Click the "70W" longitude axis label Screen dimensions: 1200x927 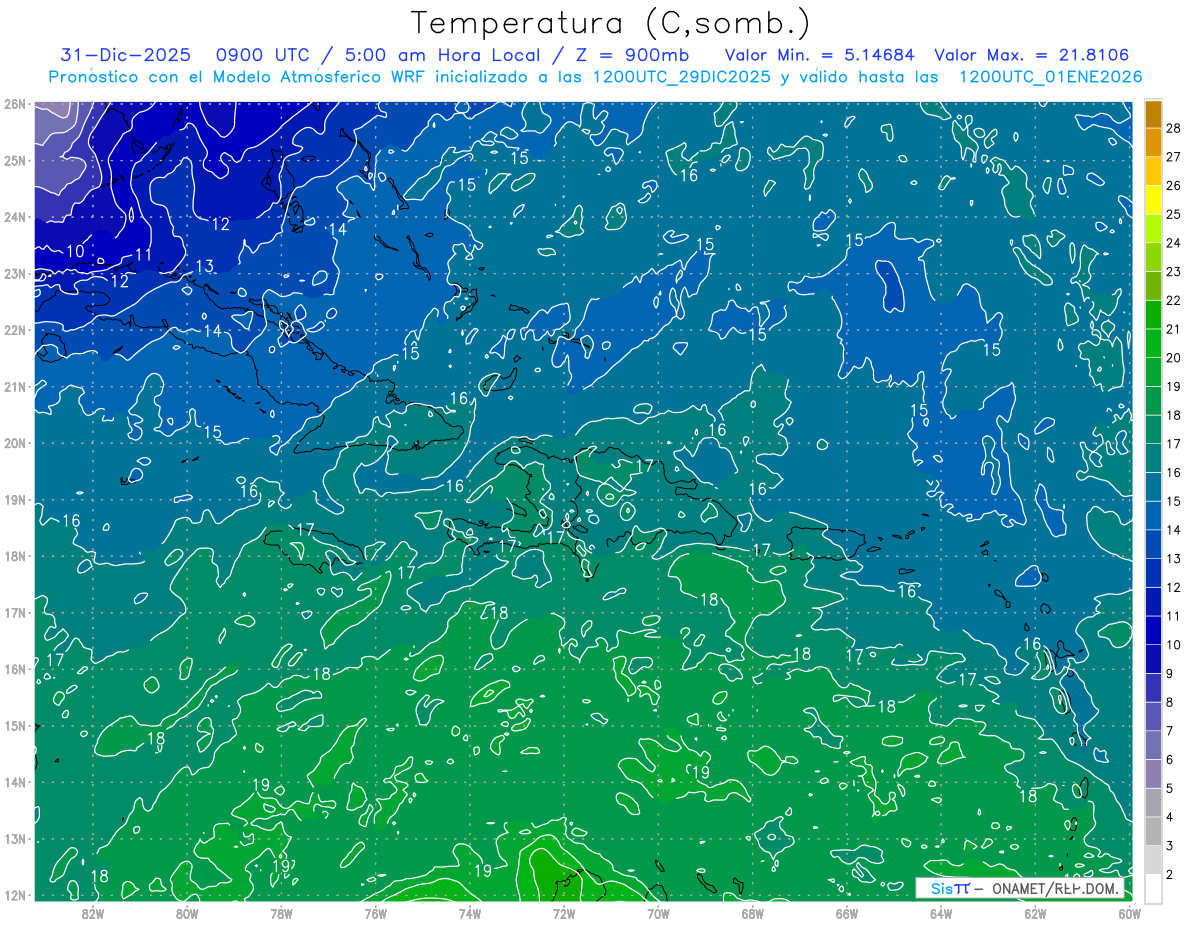point(658,913)
